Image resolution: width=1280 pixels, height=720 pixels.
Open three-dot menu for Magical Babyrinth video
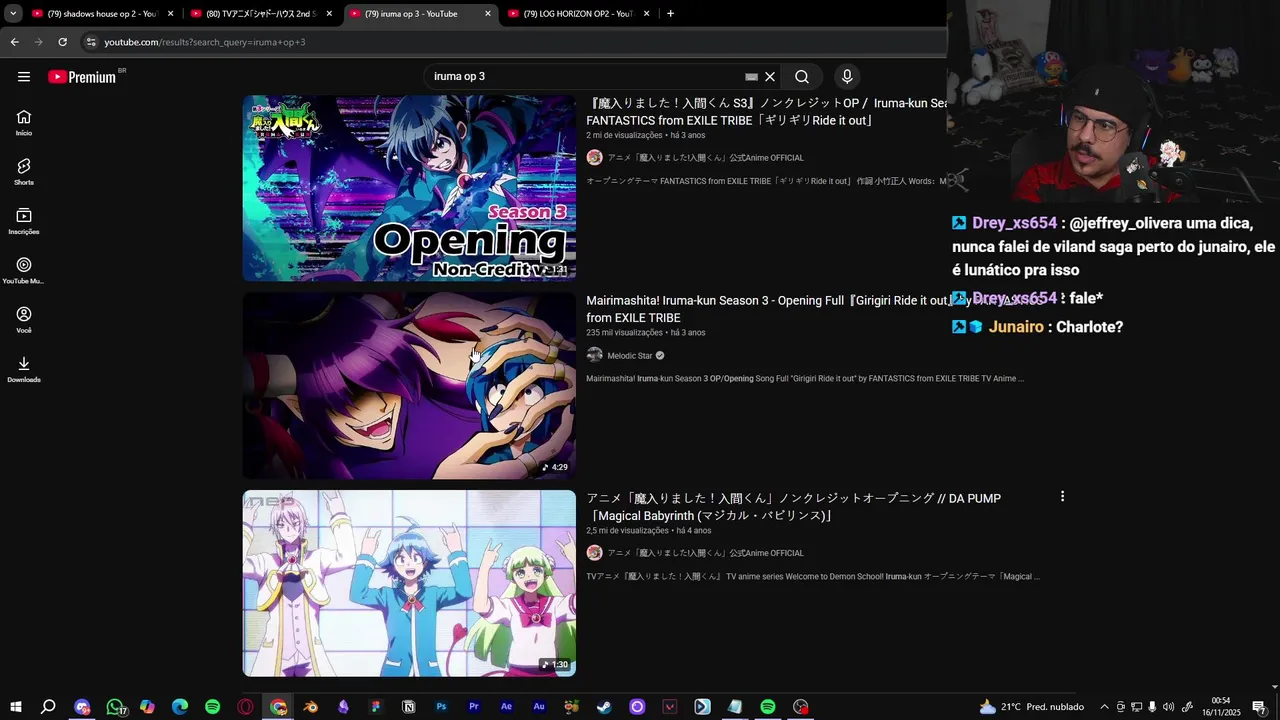(x=1062, y=496)
